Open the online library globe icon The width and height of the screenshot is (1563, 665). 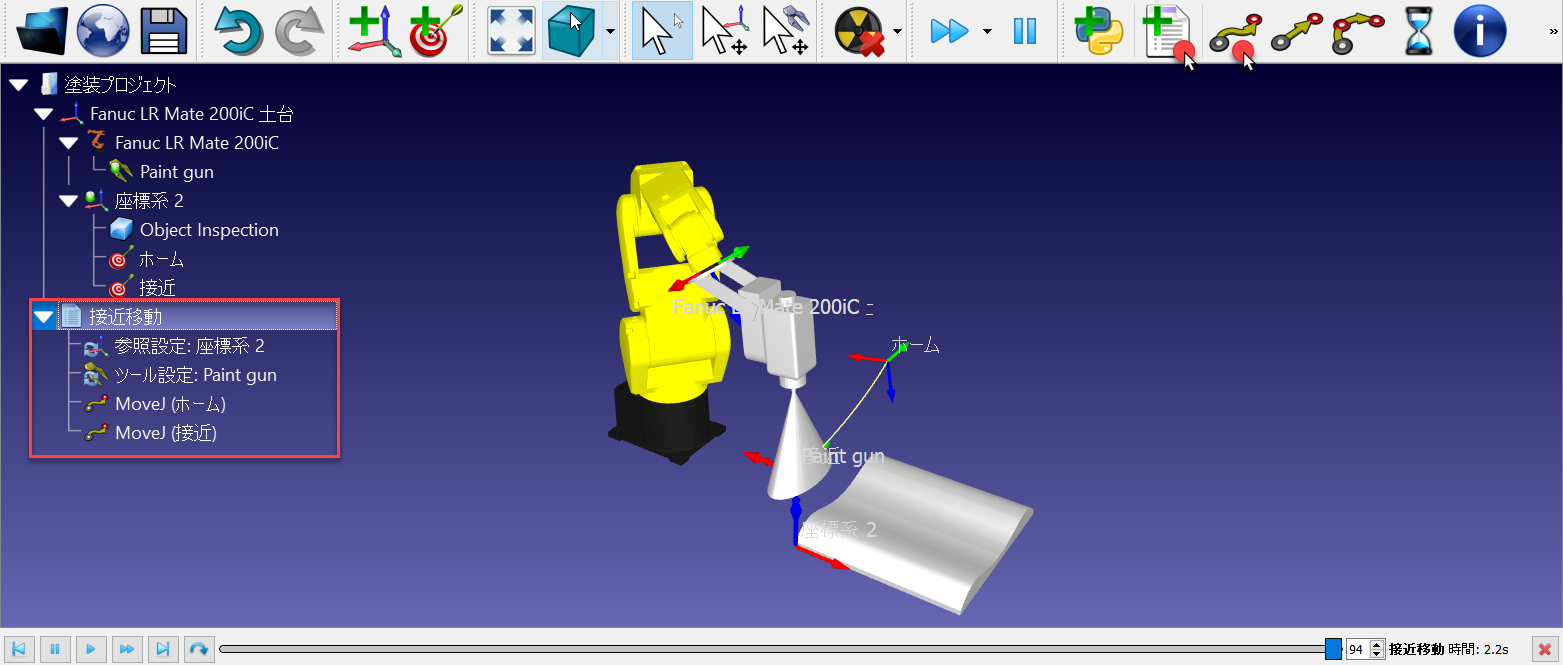pyautogui.click(x=103, y=31)
